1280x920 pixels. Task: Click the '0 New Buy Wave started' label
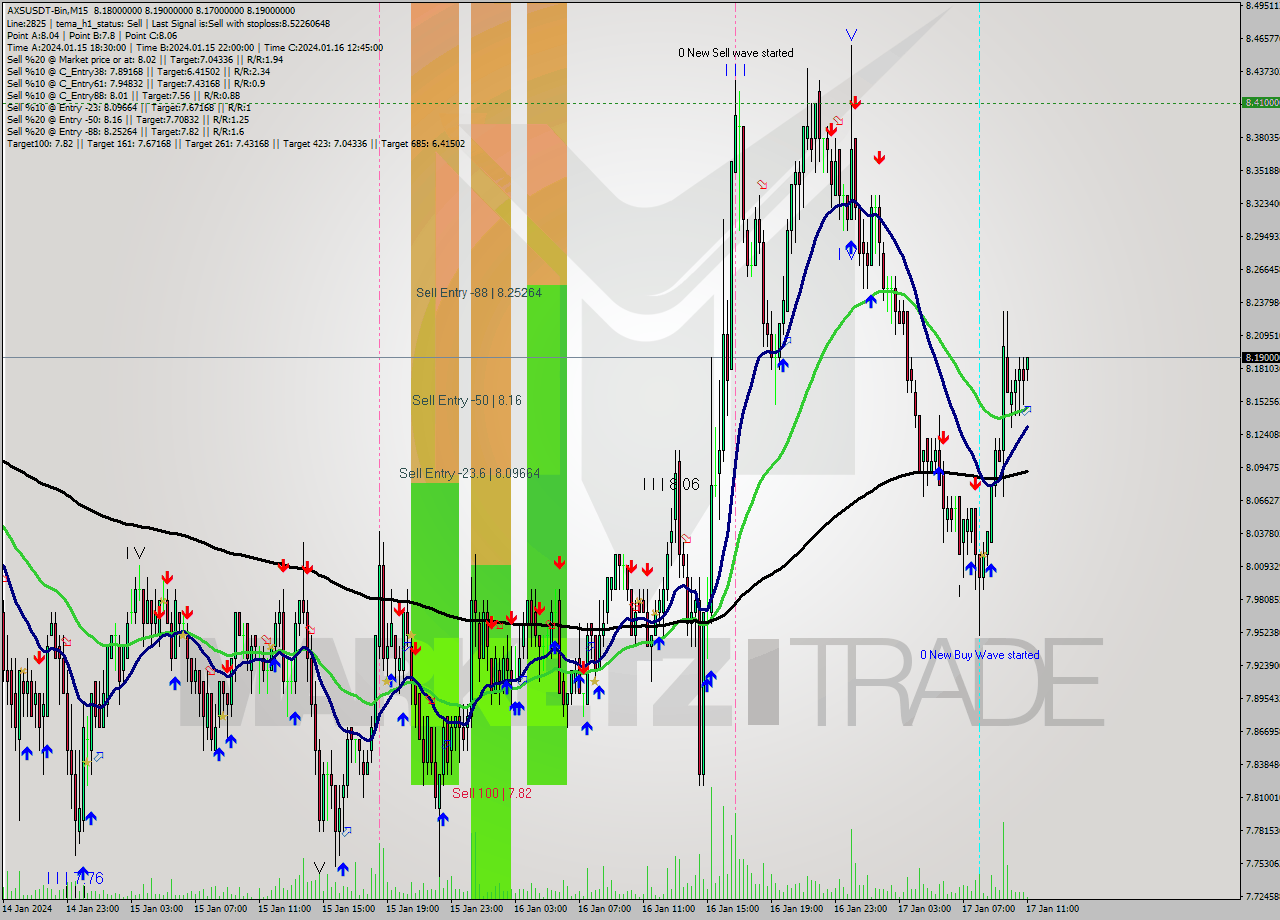click(980, 655)
